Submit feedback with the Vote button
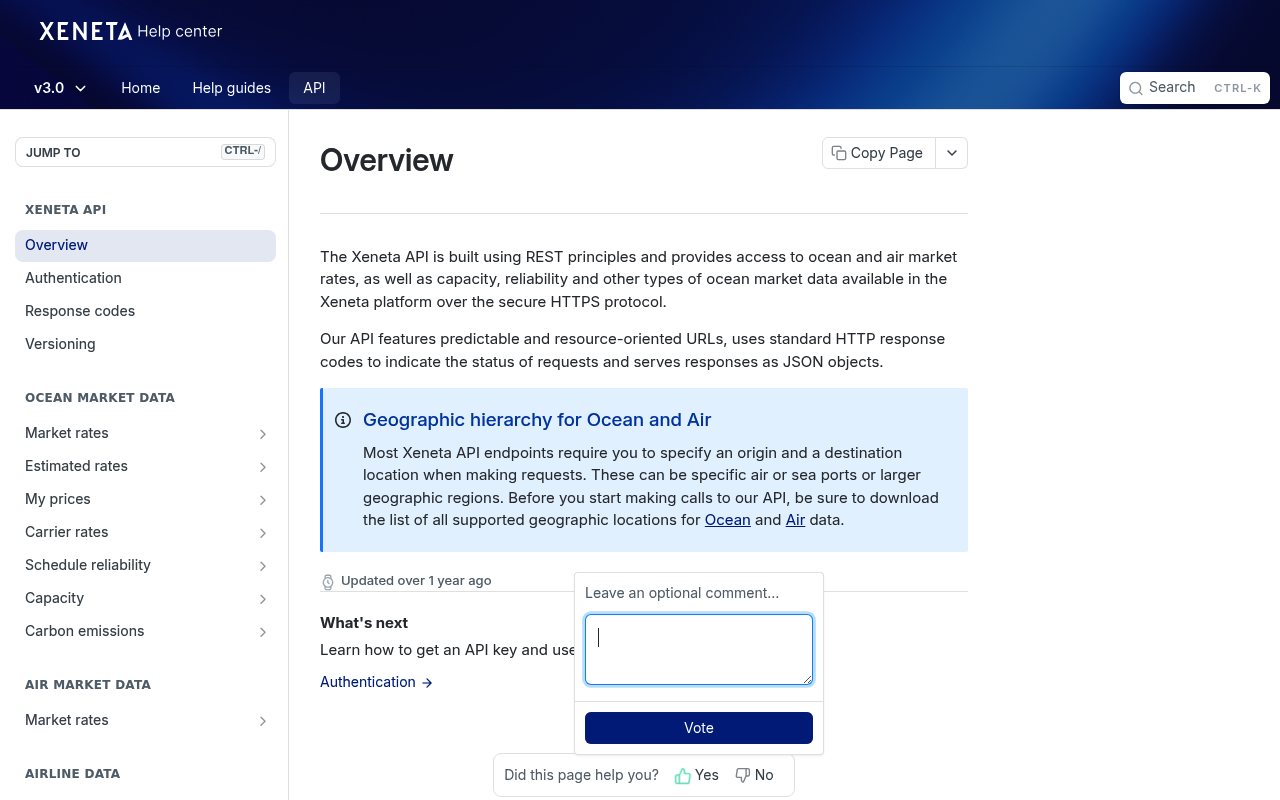The height and width of the screenshot is (800, 1280). pos(699,728)
